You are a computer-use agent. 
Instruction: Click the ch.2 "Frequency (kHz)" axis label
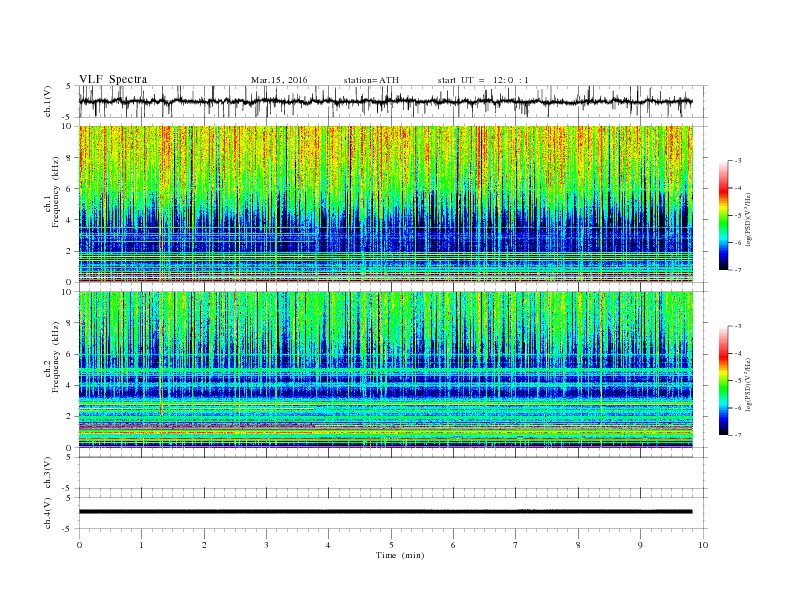click(56, 357)
